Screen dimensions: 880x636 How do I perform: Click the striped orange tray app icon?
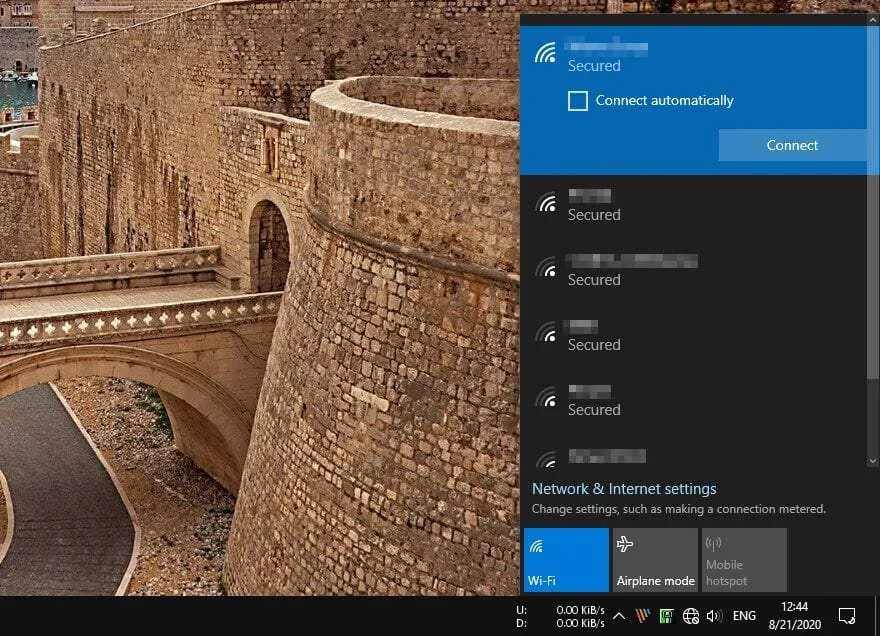click(643, 616)
